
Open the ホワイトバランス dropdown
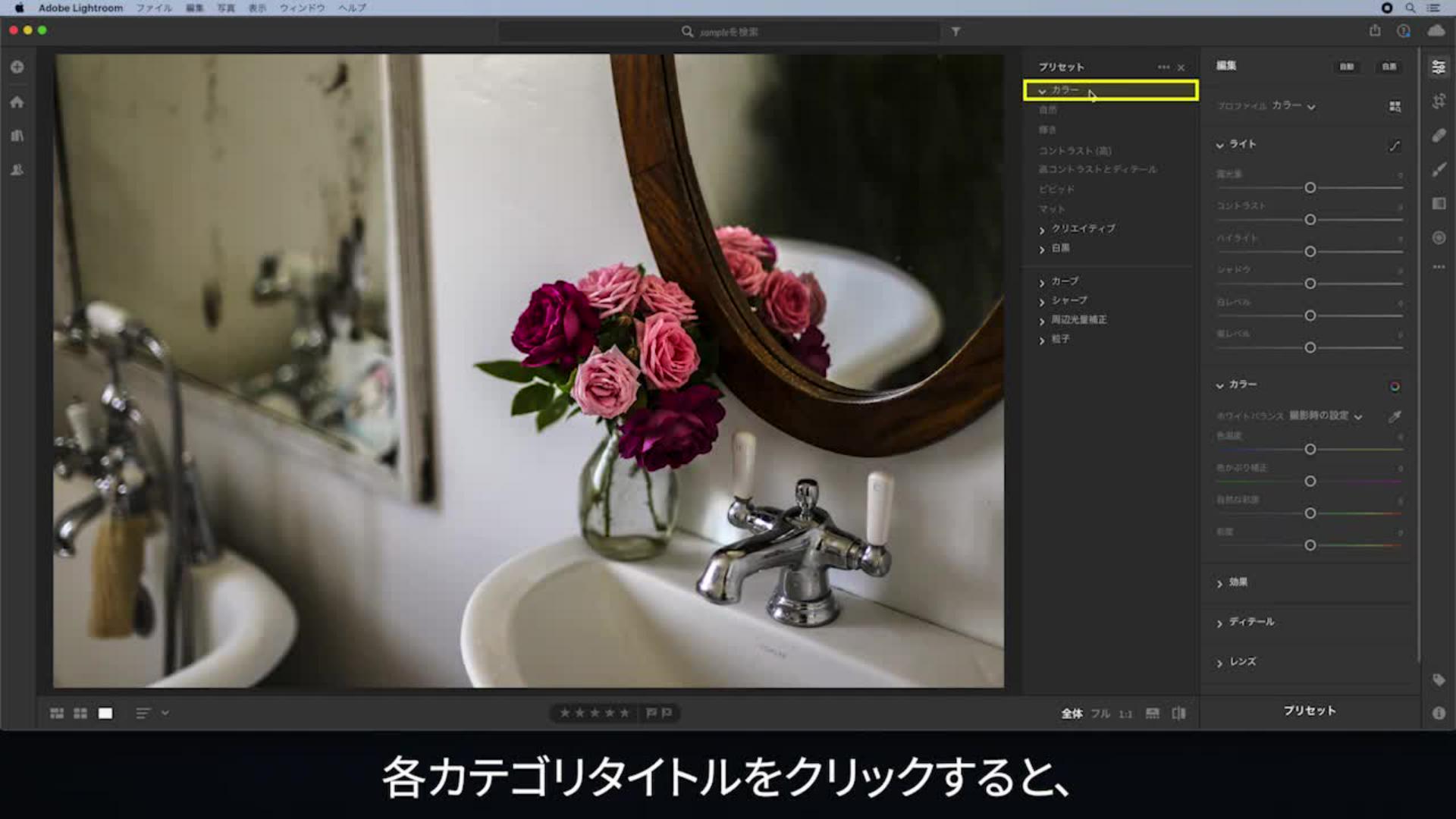click(x=1326, y=416)
